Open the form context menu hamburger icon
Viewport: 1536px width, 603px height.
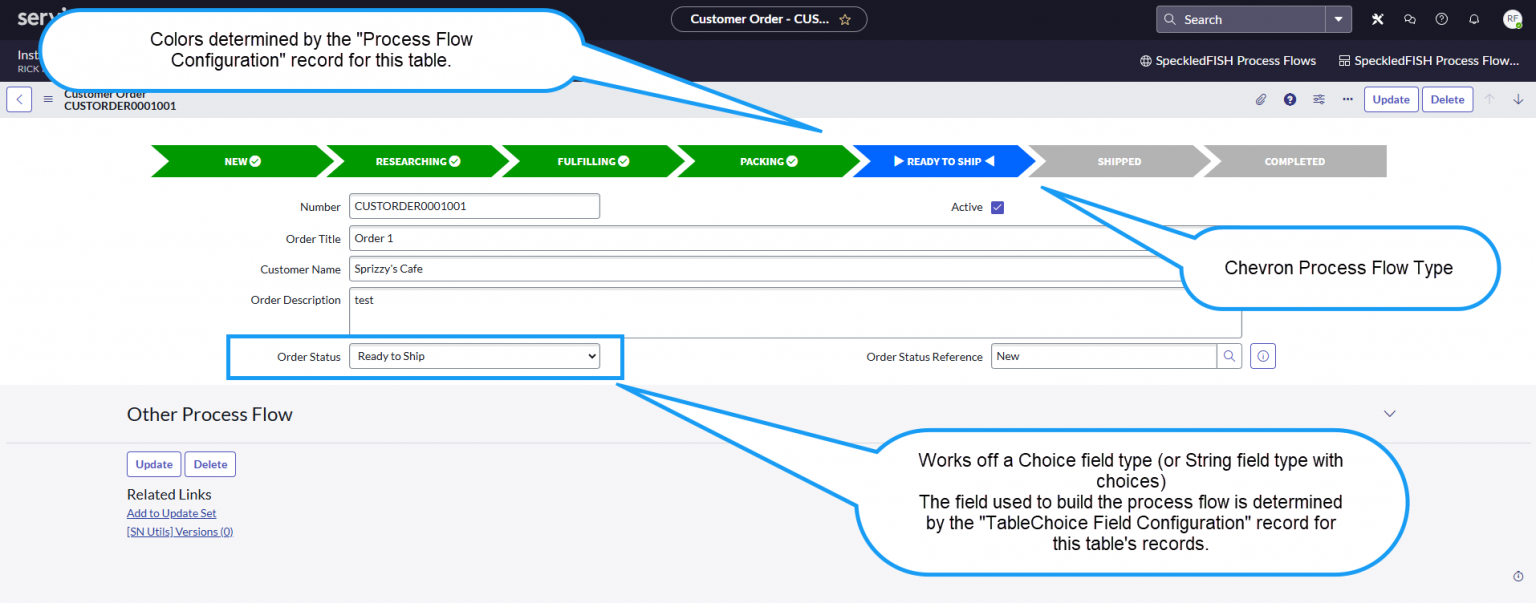47,99
